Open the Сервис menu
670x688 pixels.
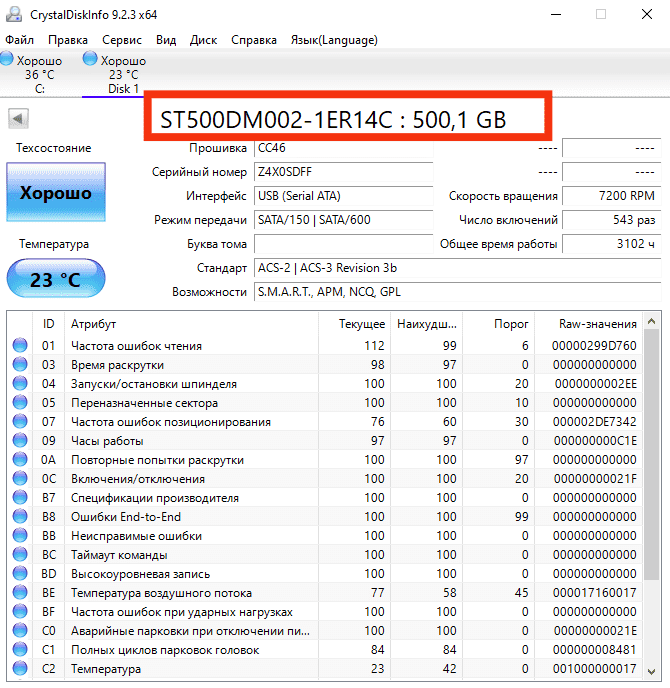pos(122,40)
